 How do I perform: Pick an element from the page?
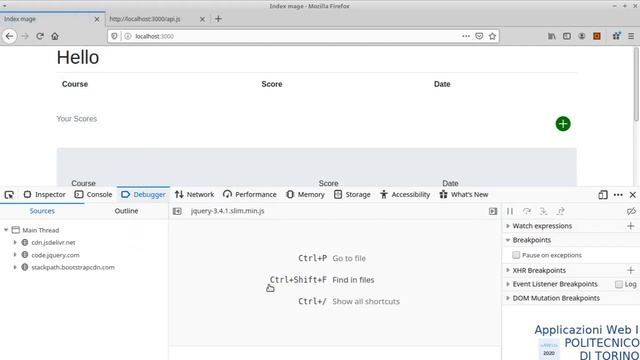click(x=9, y=195)
